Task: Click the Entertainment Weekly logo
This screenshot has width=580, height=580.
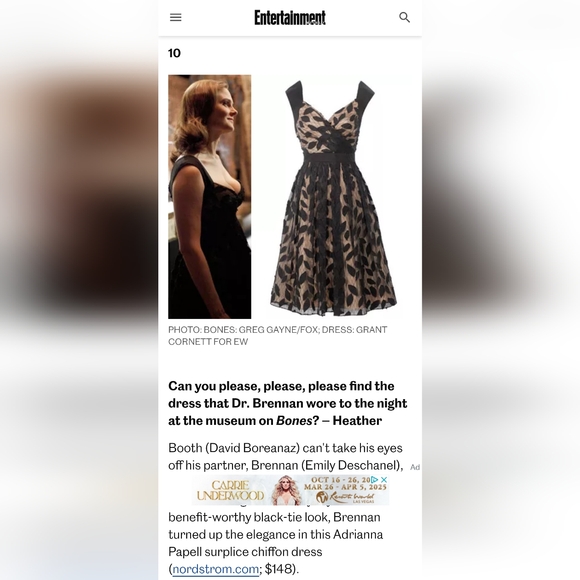Action: pos(290,17)
